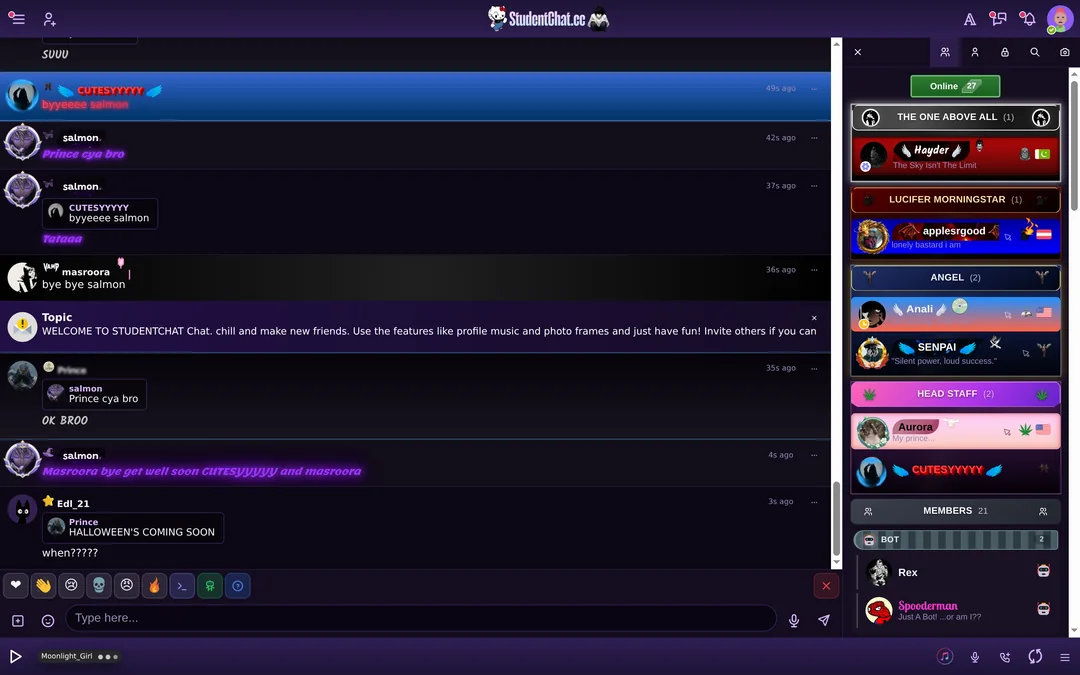Open options for Edl_21's when????? message

coord(814,502)
